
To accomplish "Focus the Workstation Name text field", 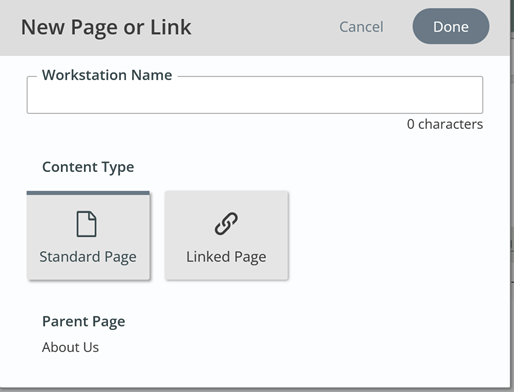I will point(255,95).
